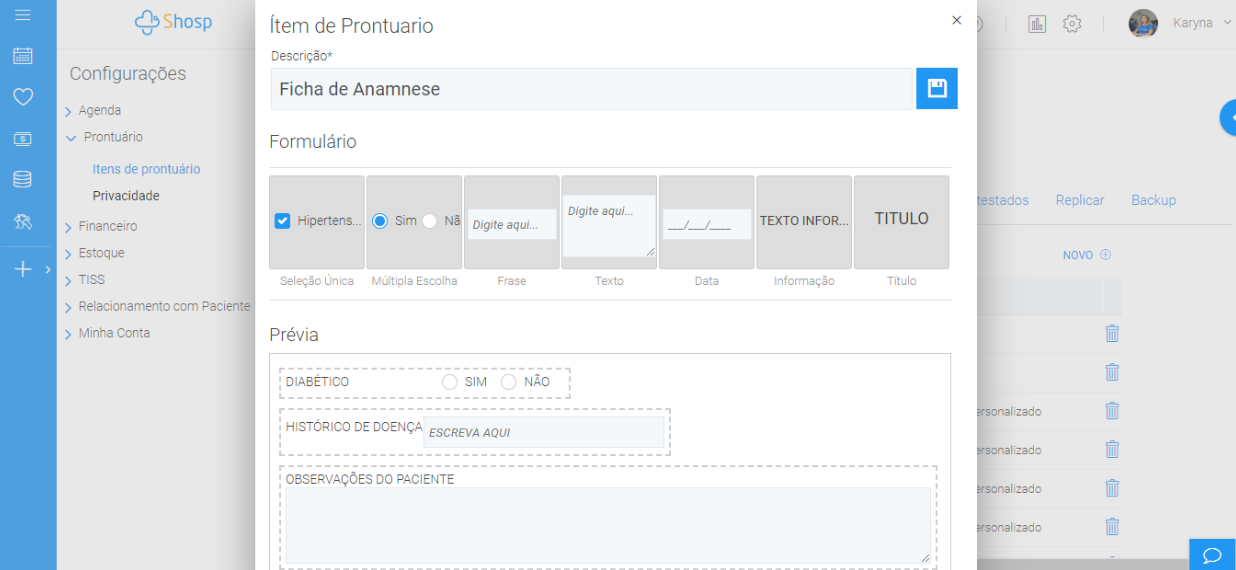Click the DIABÉTICO field label in preview

point(317,382)
